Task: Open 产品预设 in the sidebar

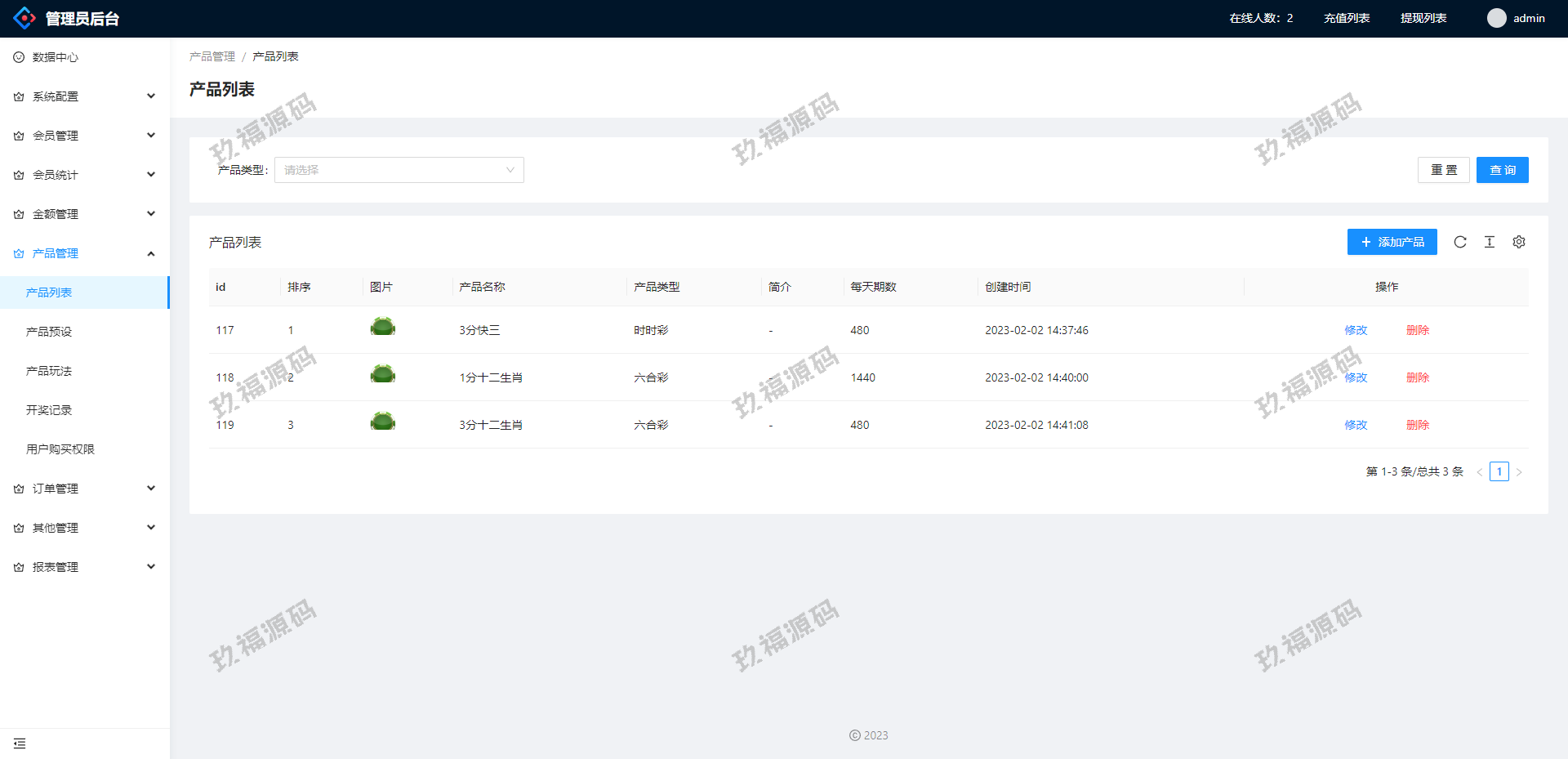Action: coord(49,332)
